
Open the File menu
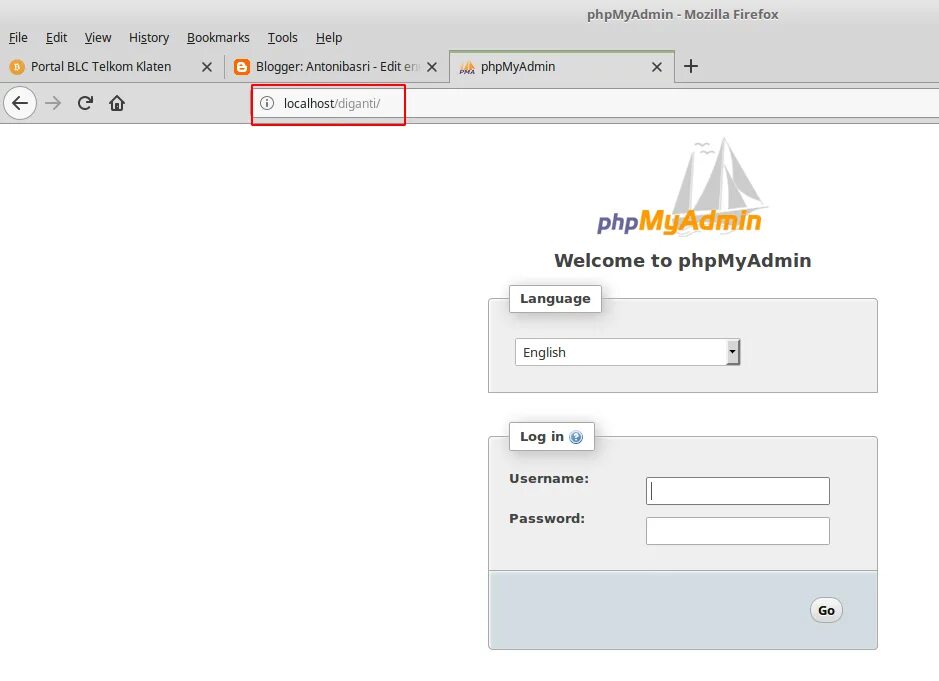pos(18,37)
